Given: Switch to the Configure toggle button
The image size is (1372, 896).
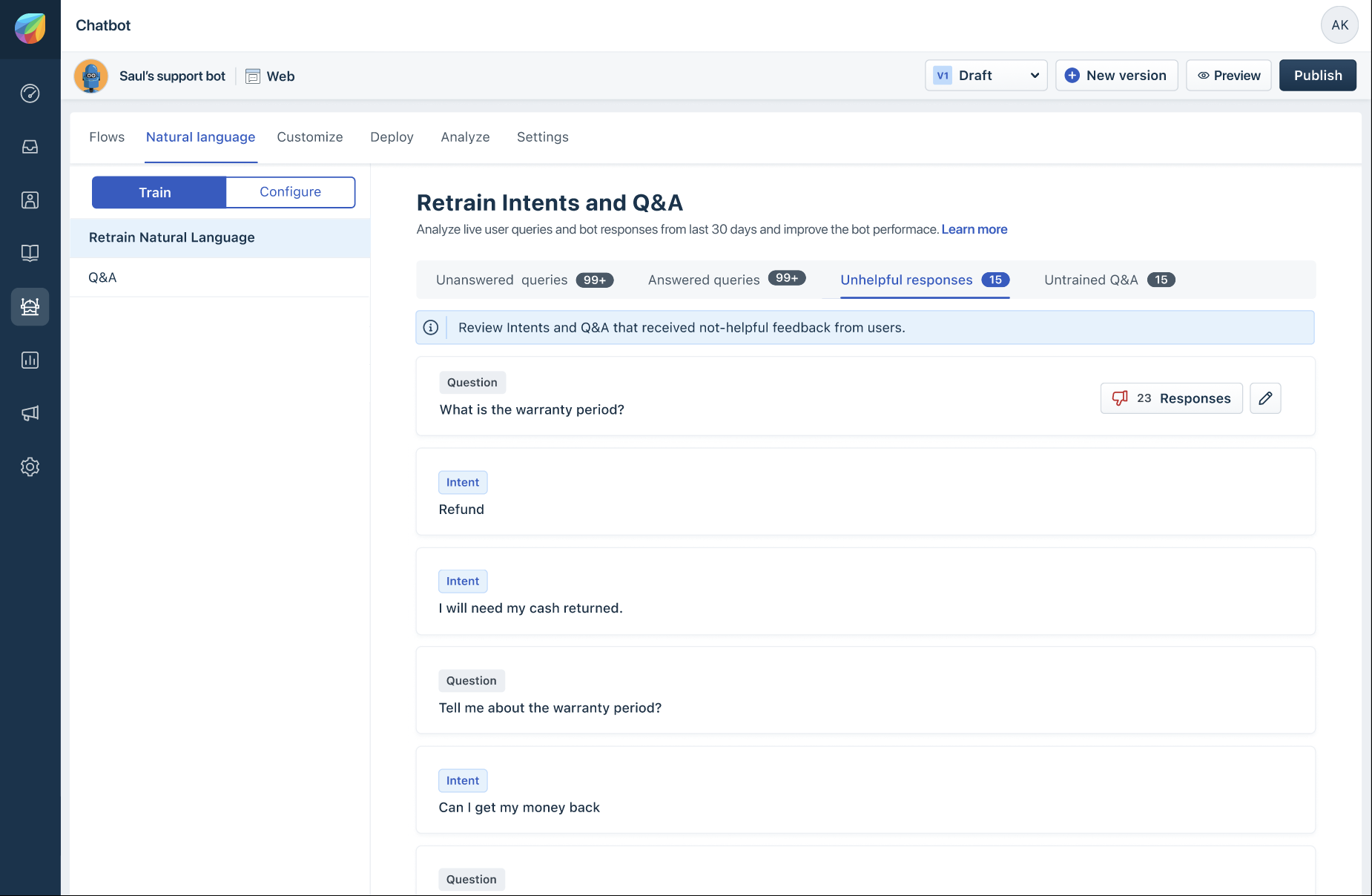Looking at the screenshot, I should (x=291, y=192).
